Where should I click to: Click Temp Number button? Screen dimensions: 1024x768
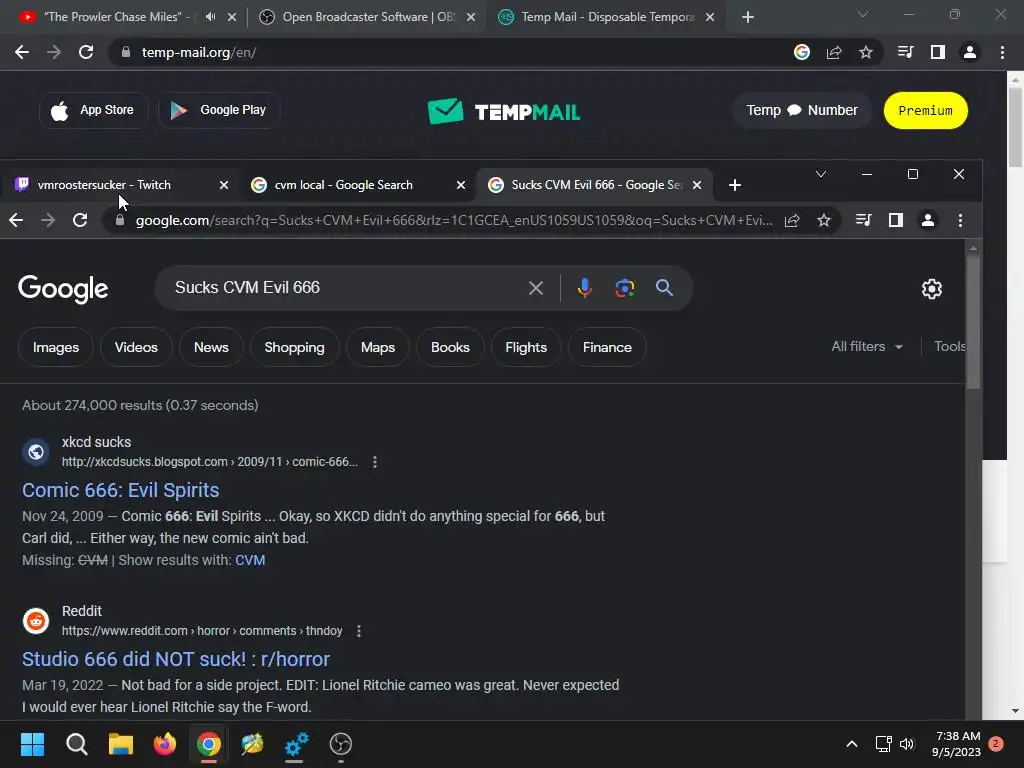pos(802,110)
